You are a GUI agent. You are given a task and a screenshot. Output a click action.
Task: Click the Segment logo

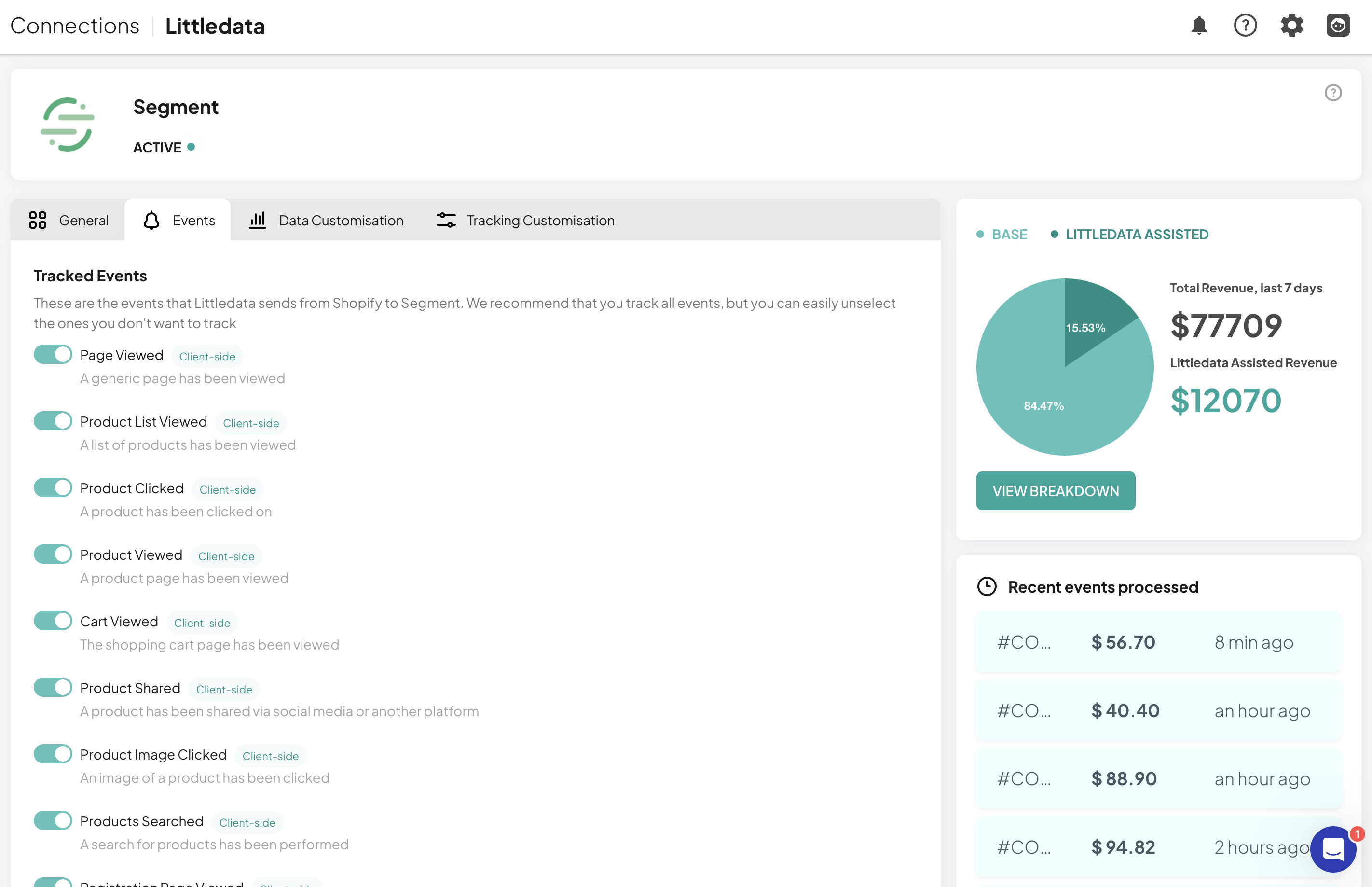point(68,125)
